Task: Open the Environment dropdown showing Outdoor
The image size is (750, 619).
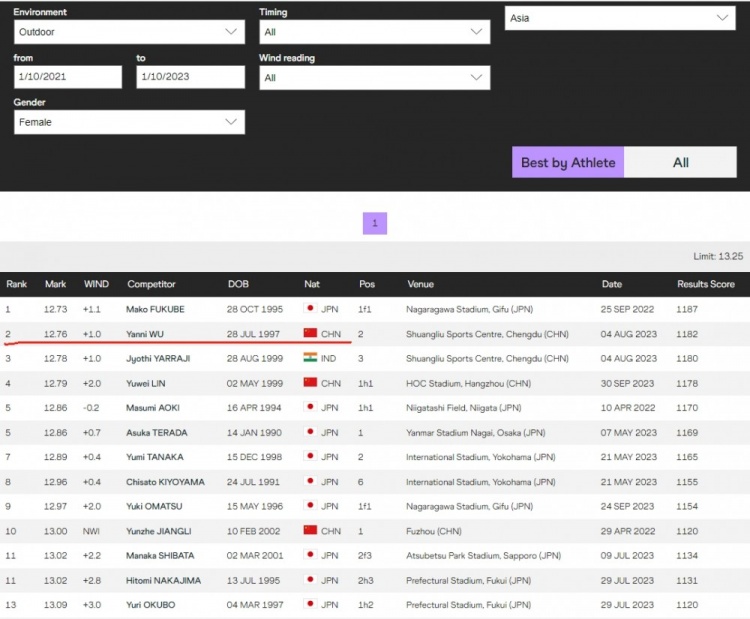Action: pos(129,32)
